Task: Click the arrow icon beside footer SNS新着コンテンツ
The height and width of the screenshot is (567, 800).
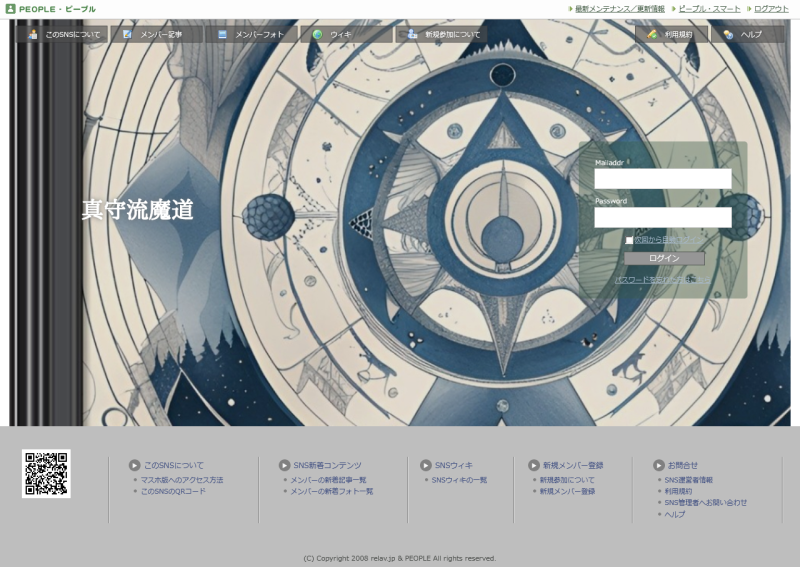Action: 284,465
